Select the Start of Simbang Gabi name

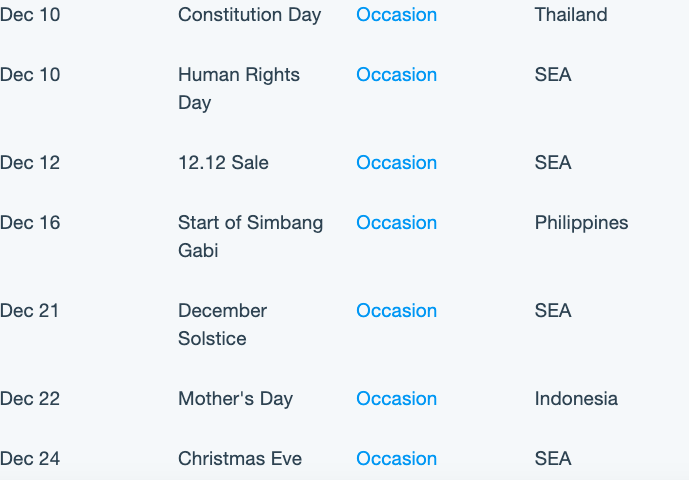[250, 236]
